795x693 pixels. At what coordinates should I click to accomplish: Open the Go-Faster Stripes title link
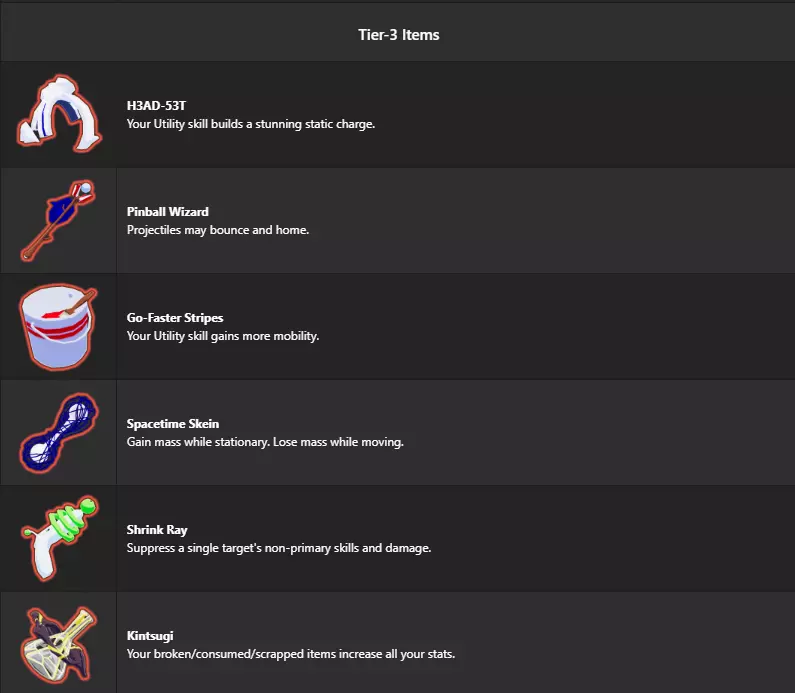tap(175, 317)
